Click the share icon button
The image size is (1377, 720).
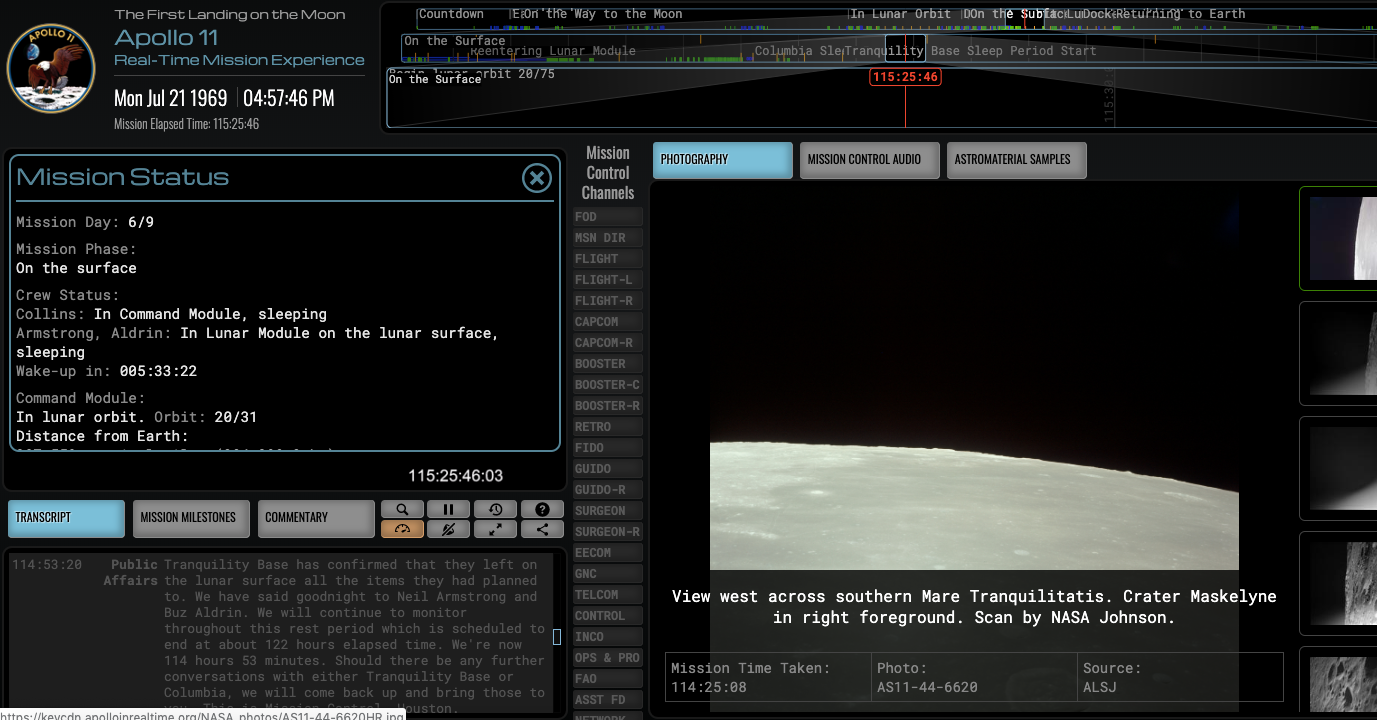(542, 529)
